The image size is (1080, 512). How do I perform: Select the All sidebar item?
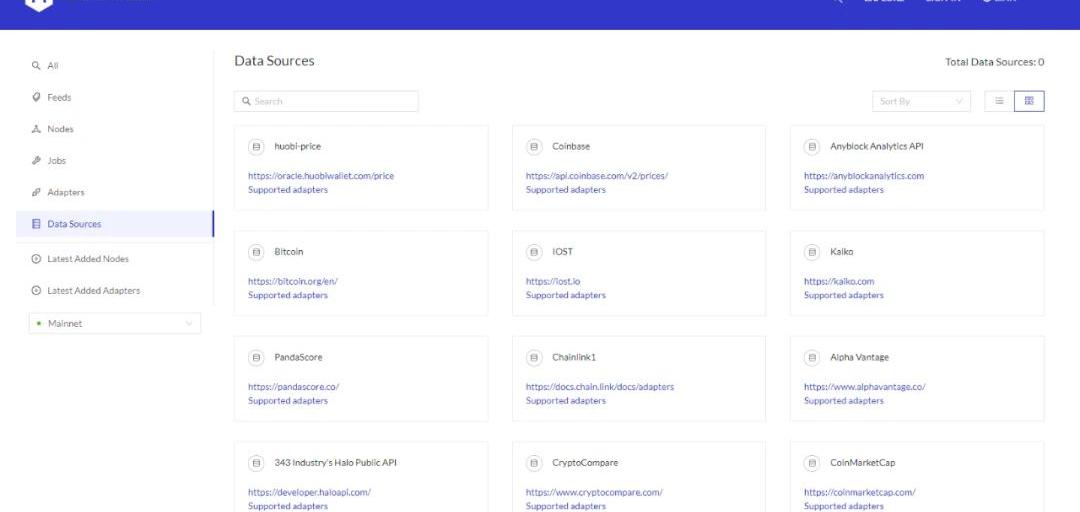[x=52, y=66]
